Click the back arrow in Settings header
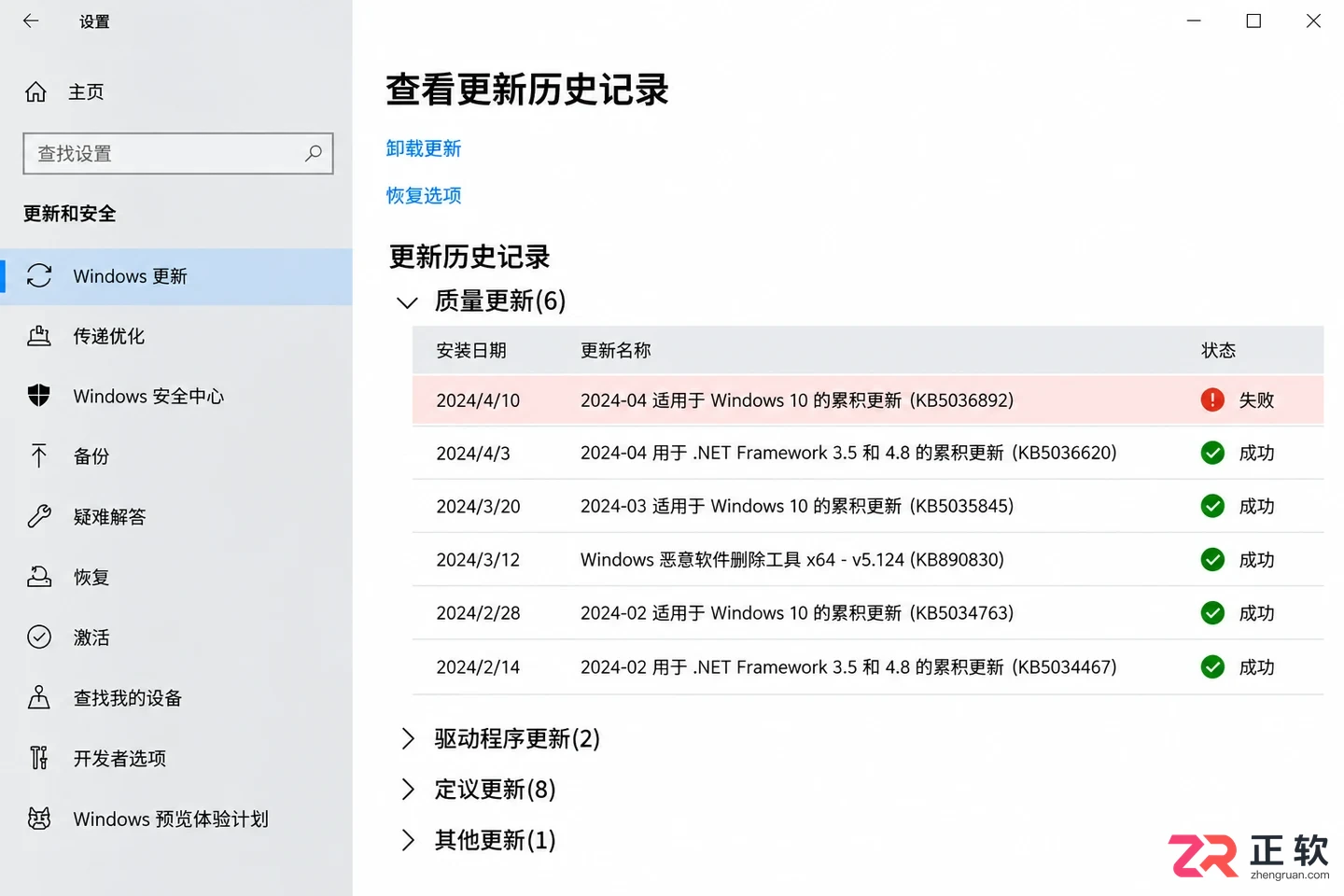This screenshot has width=1344, height=896. [31, 21]
